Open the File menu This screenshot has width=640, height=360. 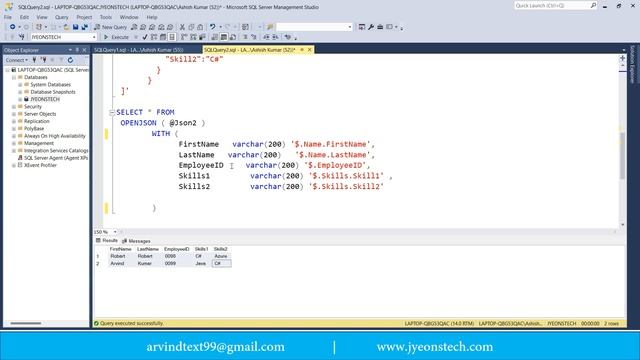coord(8,17)
